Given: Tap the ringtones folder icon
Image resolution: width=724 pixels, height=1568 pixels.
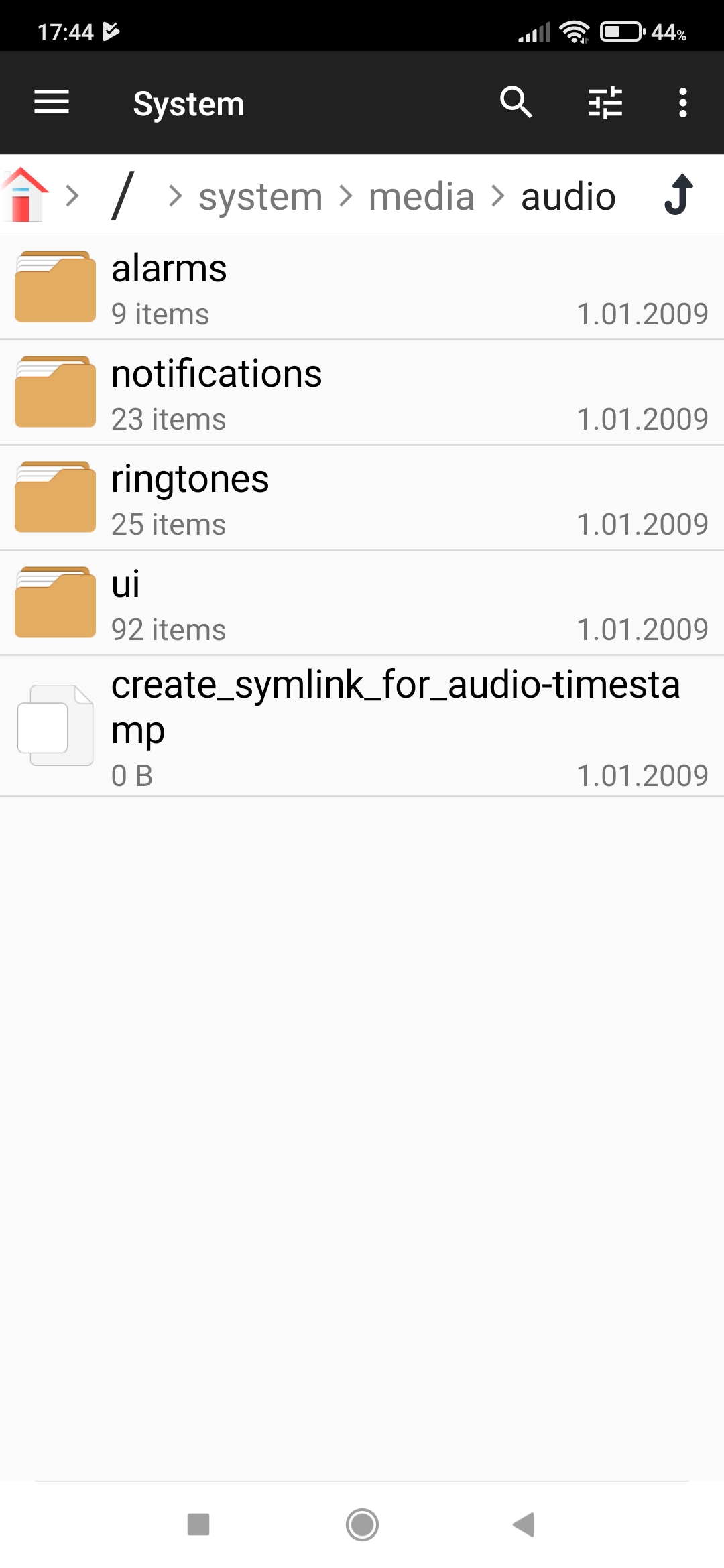Looking at the screenshot, I should click(55, 497).
